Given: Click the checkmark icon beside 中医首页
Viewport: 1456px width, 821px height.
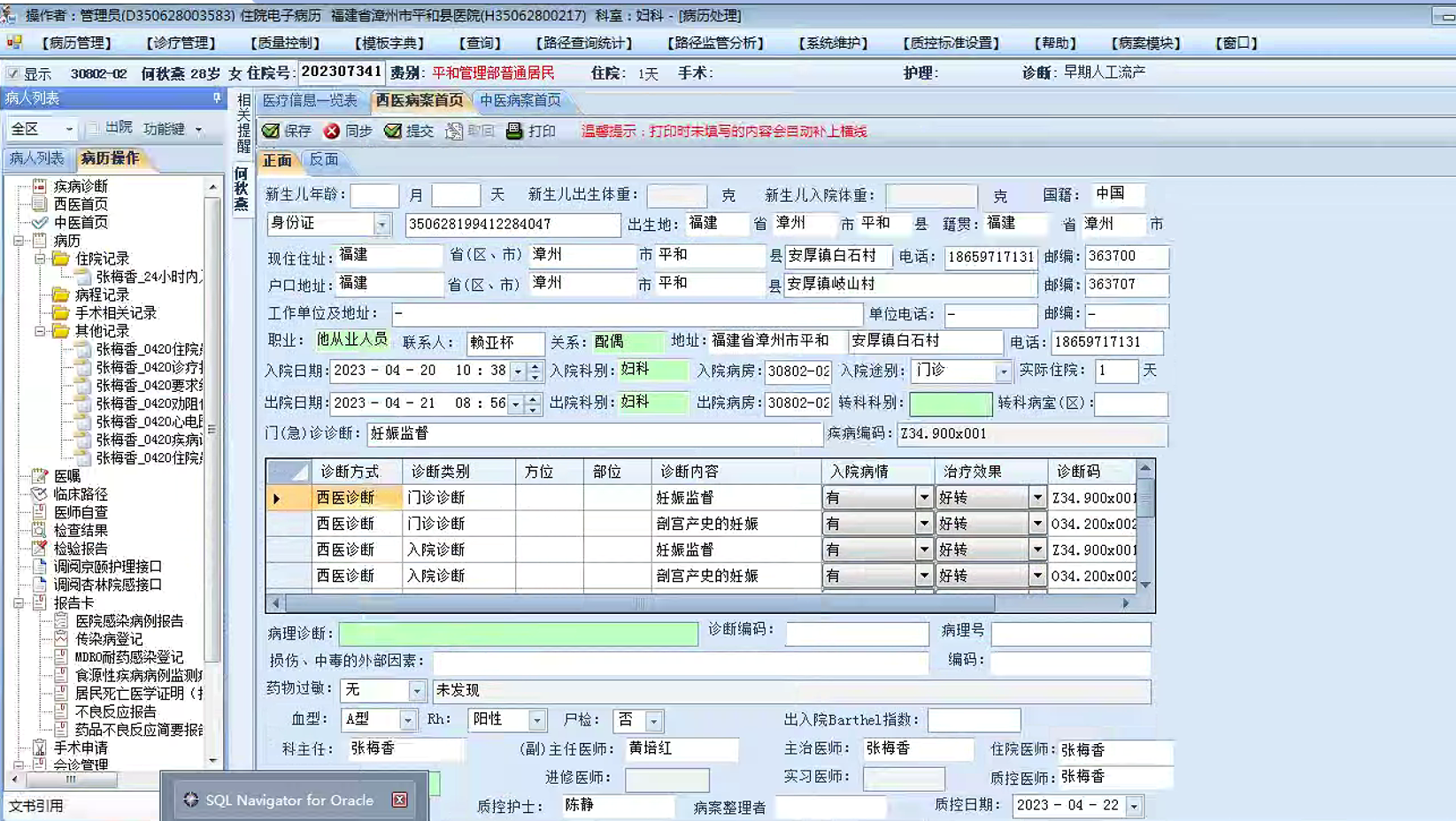Looking at the screenshot, I should (40, 222).
